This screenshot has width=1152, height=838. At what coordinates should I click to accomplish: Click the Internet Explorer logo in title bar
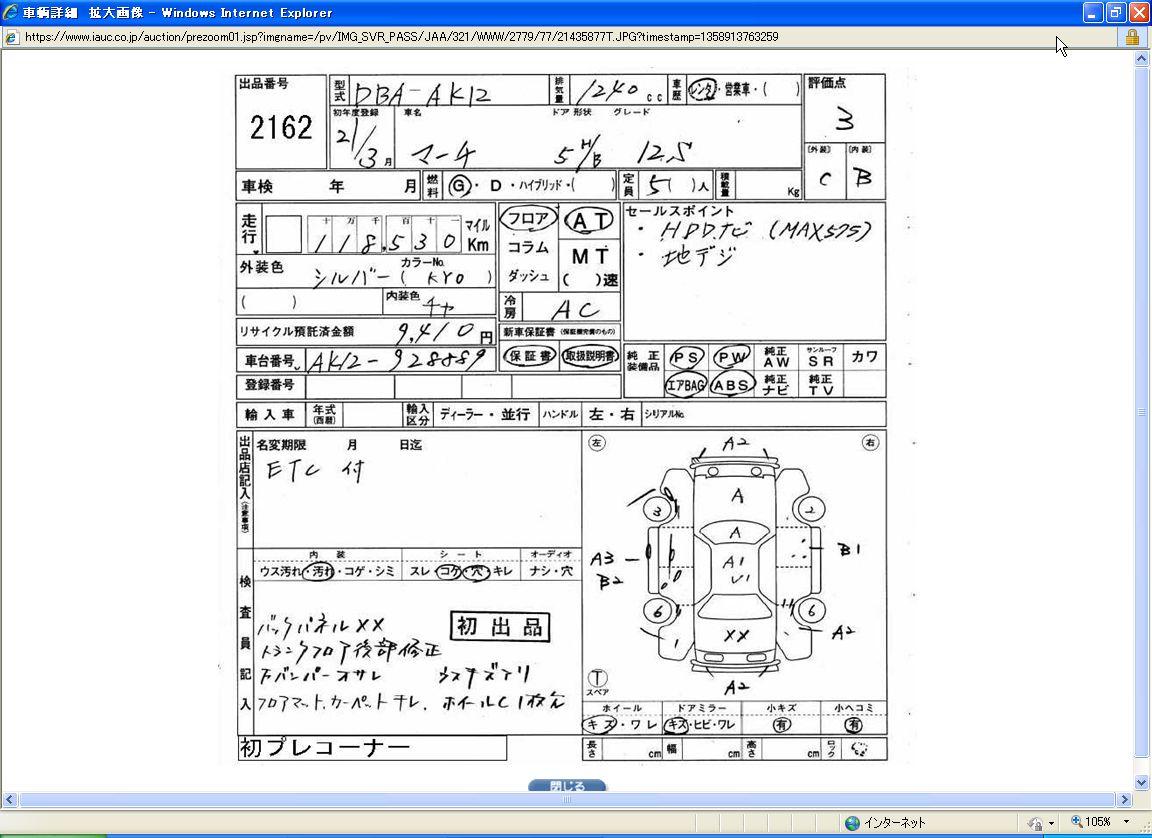(11, 13)
